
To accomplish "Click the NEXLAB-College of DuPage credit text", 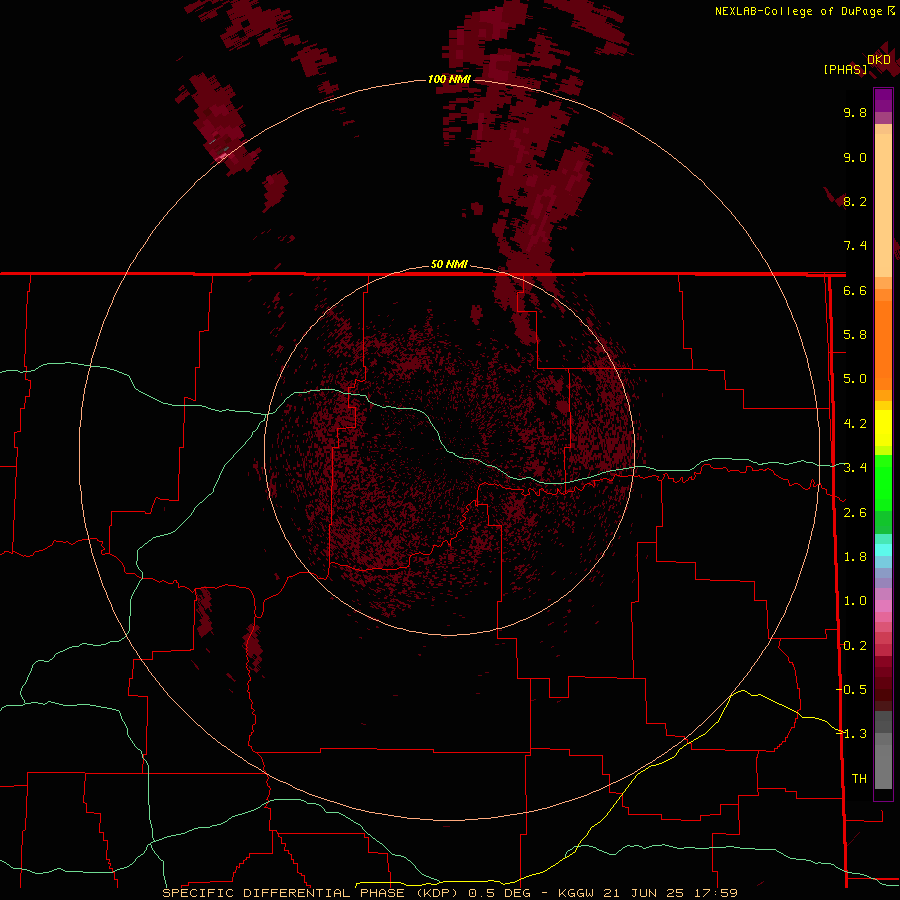I will click(798, 11).
